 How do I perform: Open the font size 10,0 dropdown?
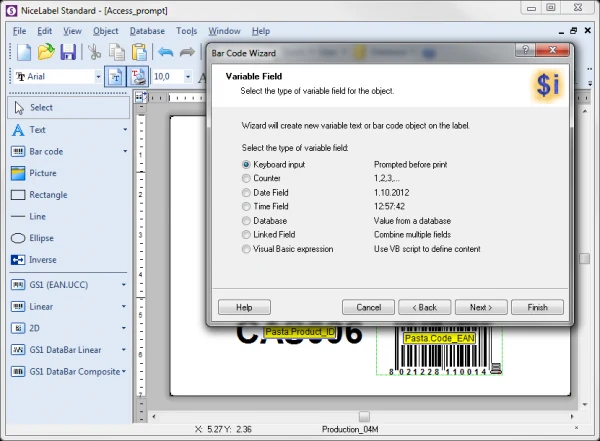(188, 77)
